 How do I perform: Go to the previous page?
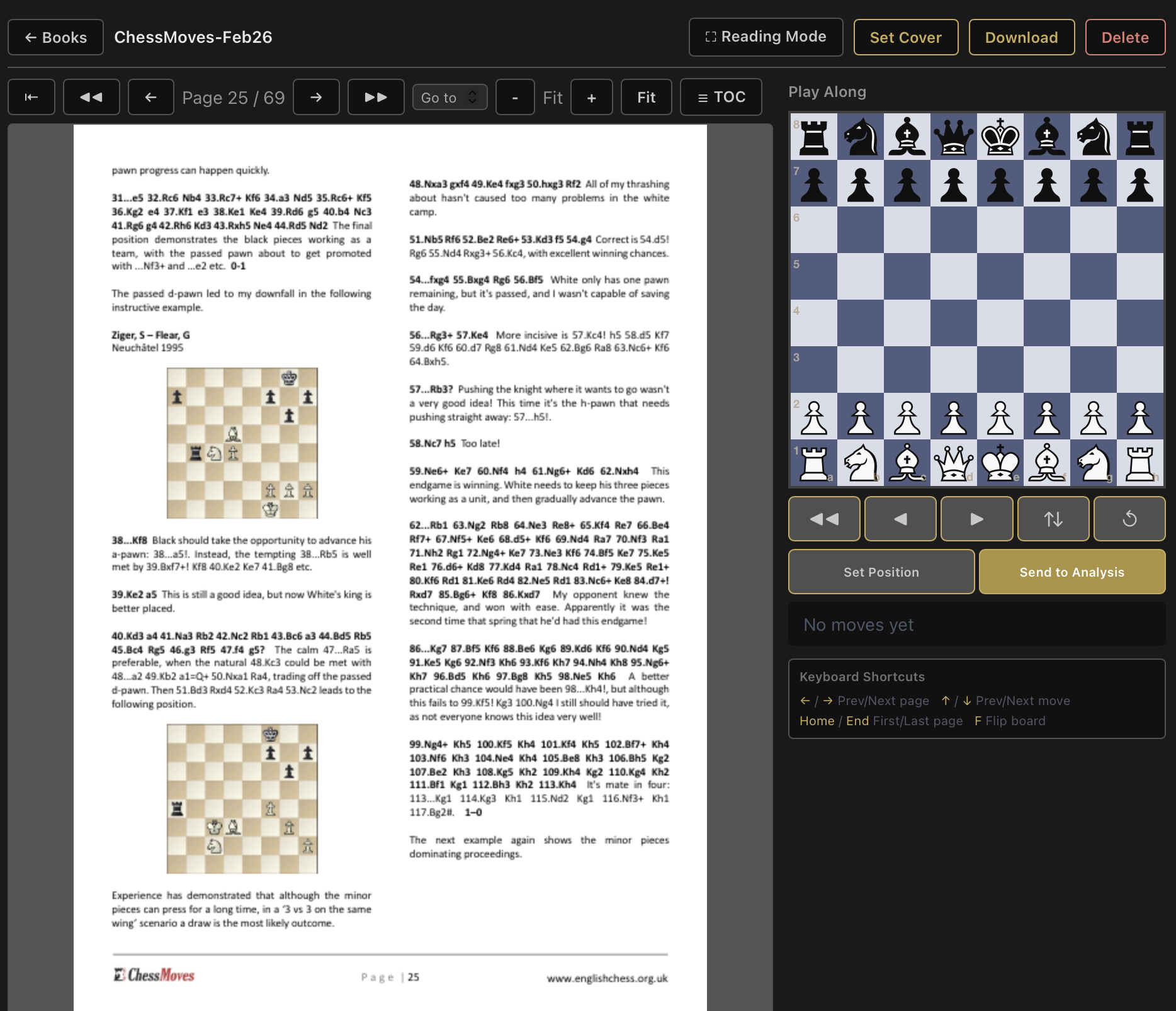pos(150,97)
